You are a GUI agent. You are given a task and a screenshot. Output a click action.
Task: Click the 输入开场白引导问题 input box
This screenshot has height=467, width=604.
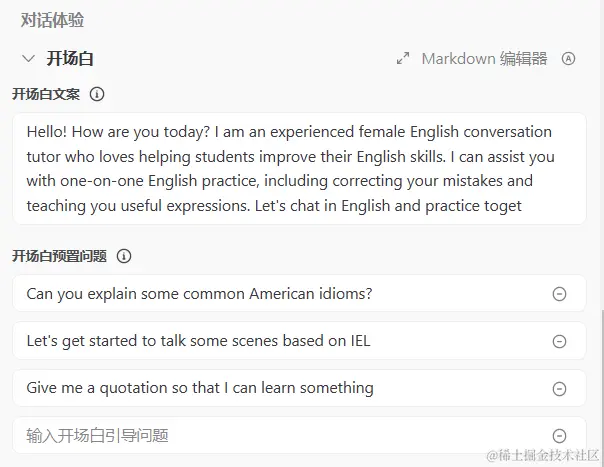point(200,435)
